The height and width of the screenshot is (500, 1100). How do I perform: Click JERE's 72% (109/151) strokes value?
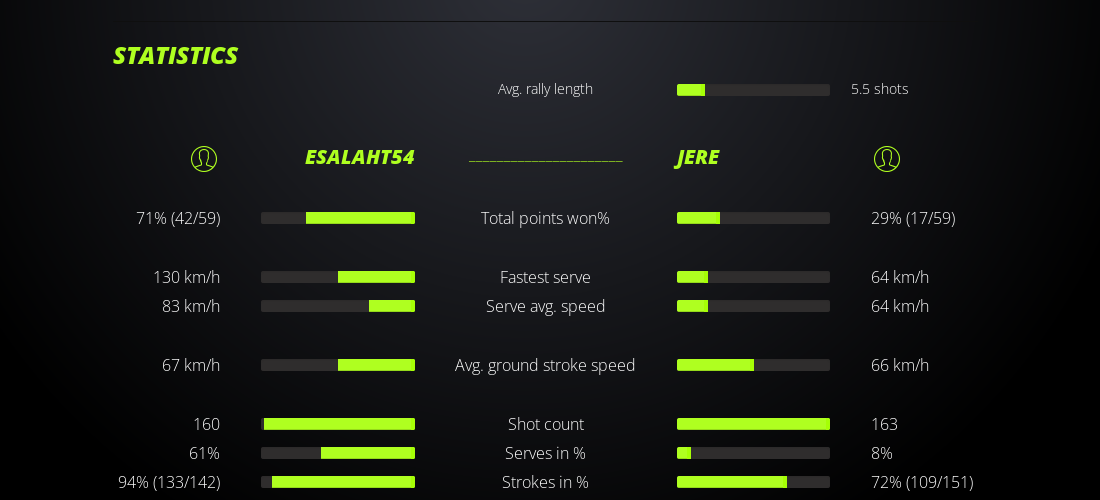coord(922,482)
